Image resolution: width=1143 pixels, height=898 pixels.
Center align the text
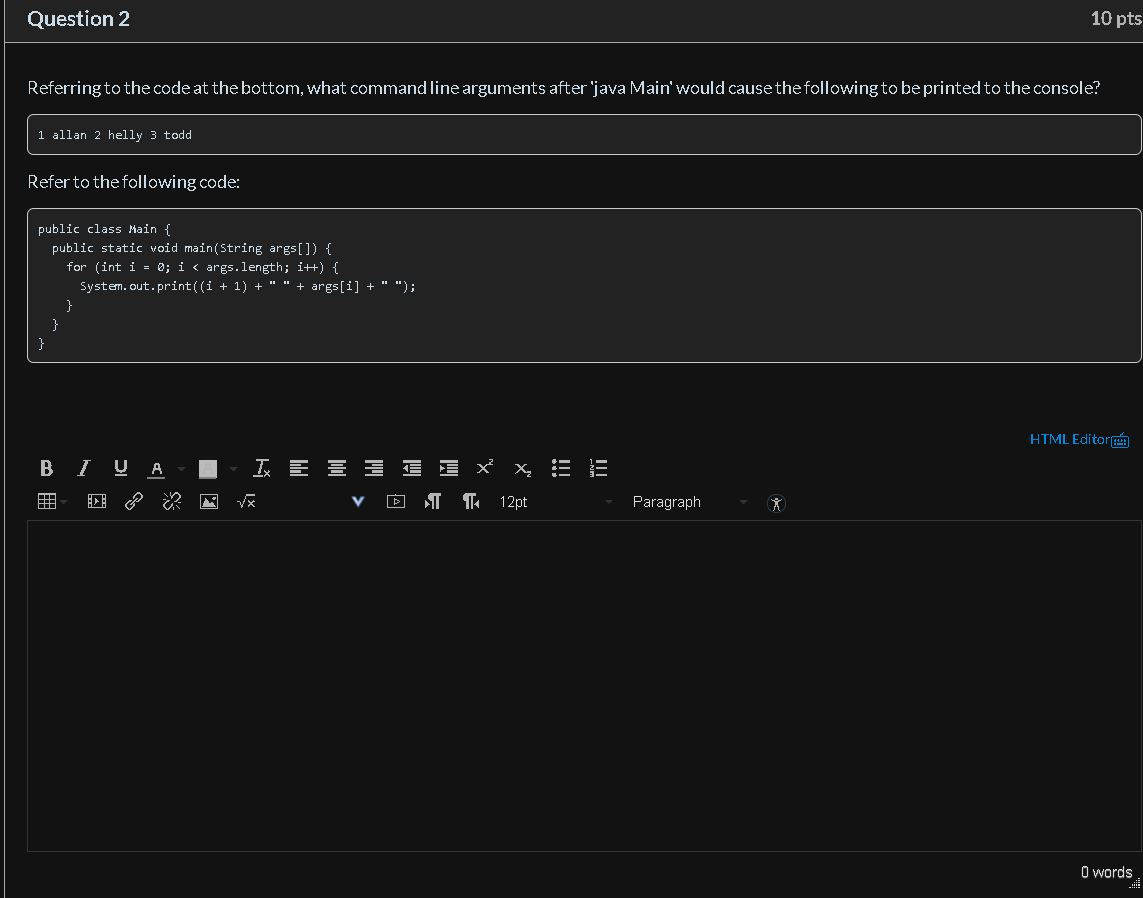coord(337,468)
